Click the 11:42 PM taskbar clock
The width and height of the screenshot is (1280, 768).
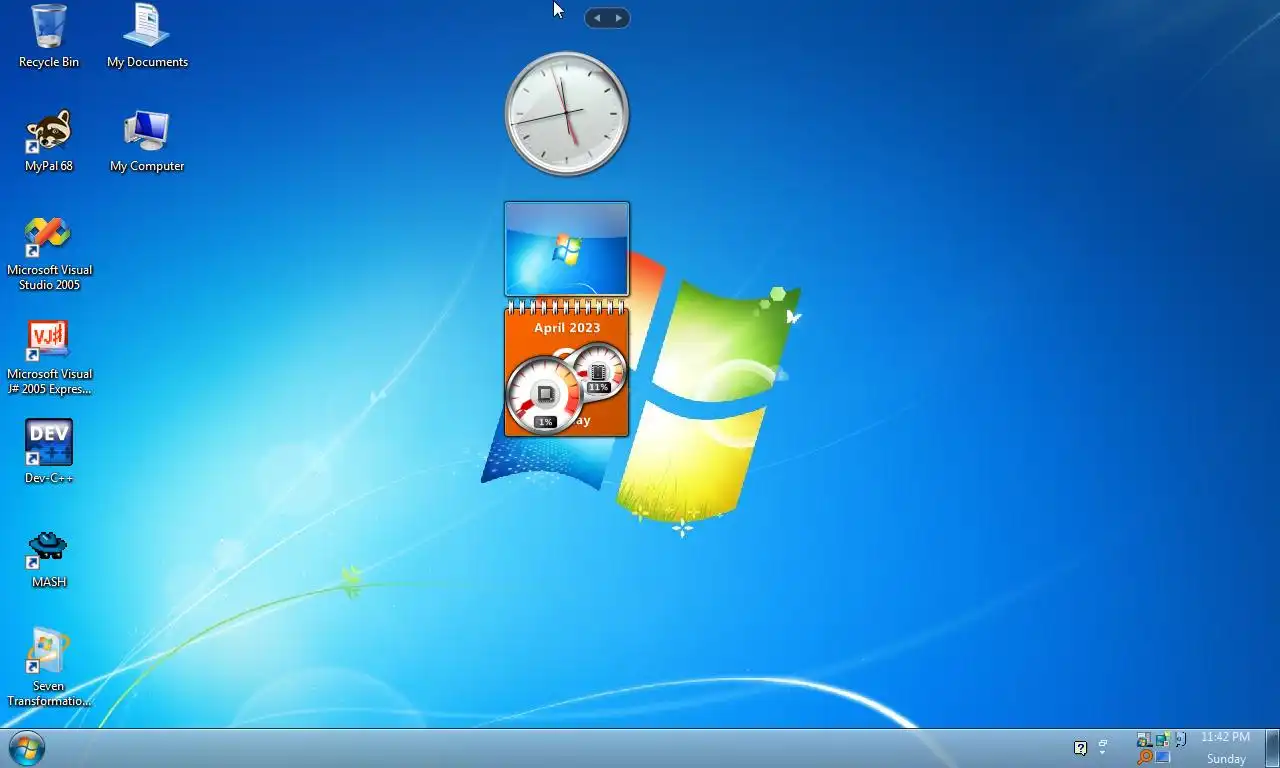tap(1225, 737)
